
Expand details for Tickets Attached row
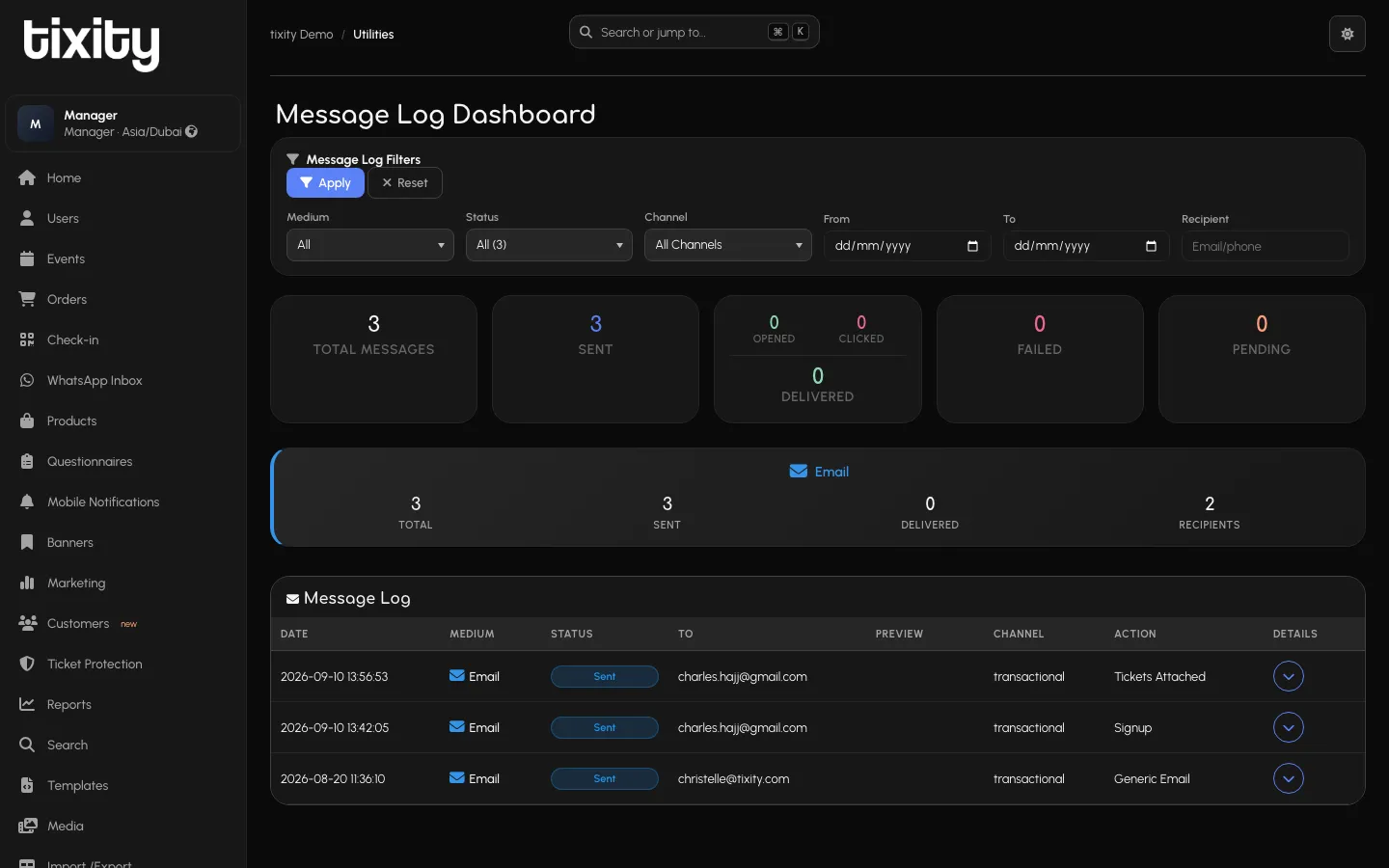click(1289, 676)
